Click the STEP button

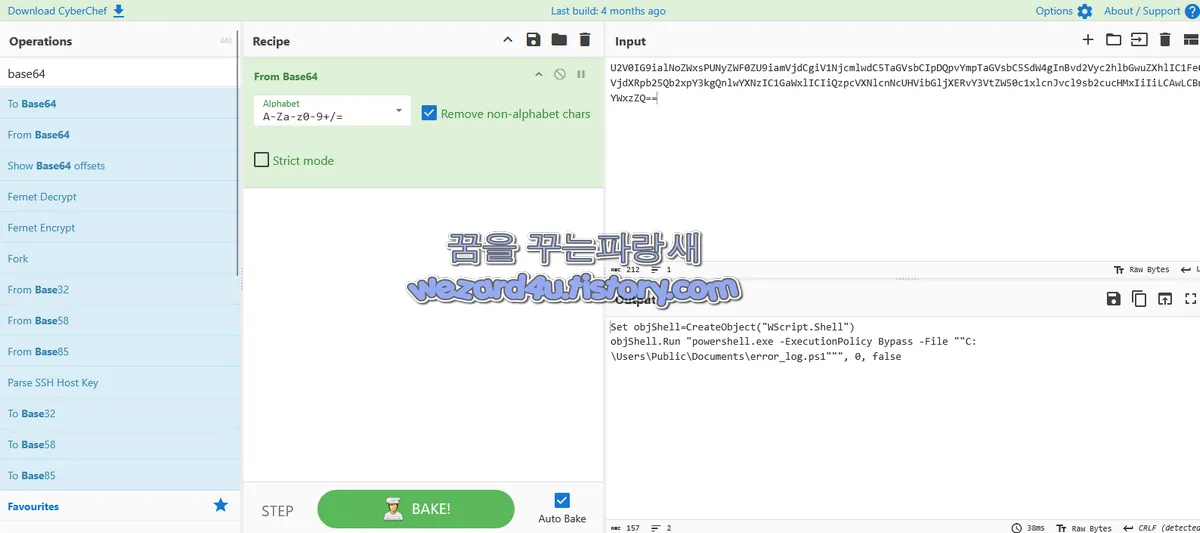(277, 510)
